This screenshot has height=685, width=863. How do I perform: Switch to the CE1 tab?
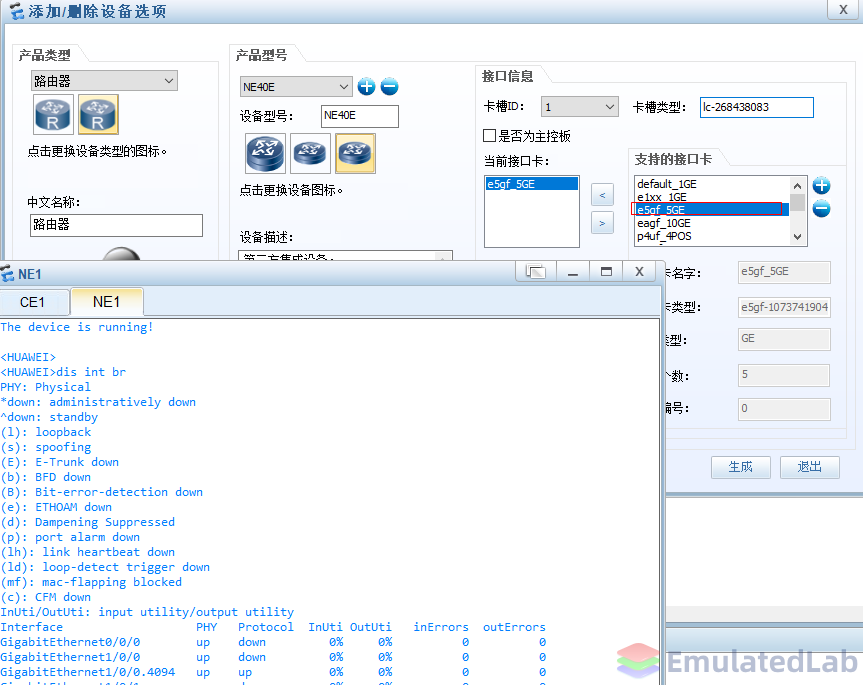tap(32, 302)
